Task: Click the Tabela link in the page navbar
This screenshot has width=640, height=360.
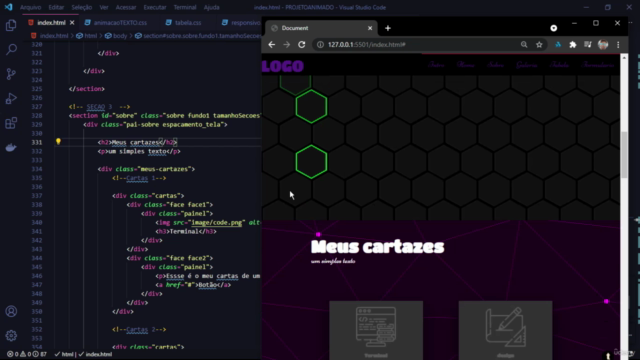Action: tap(559, 65)
